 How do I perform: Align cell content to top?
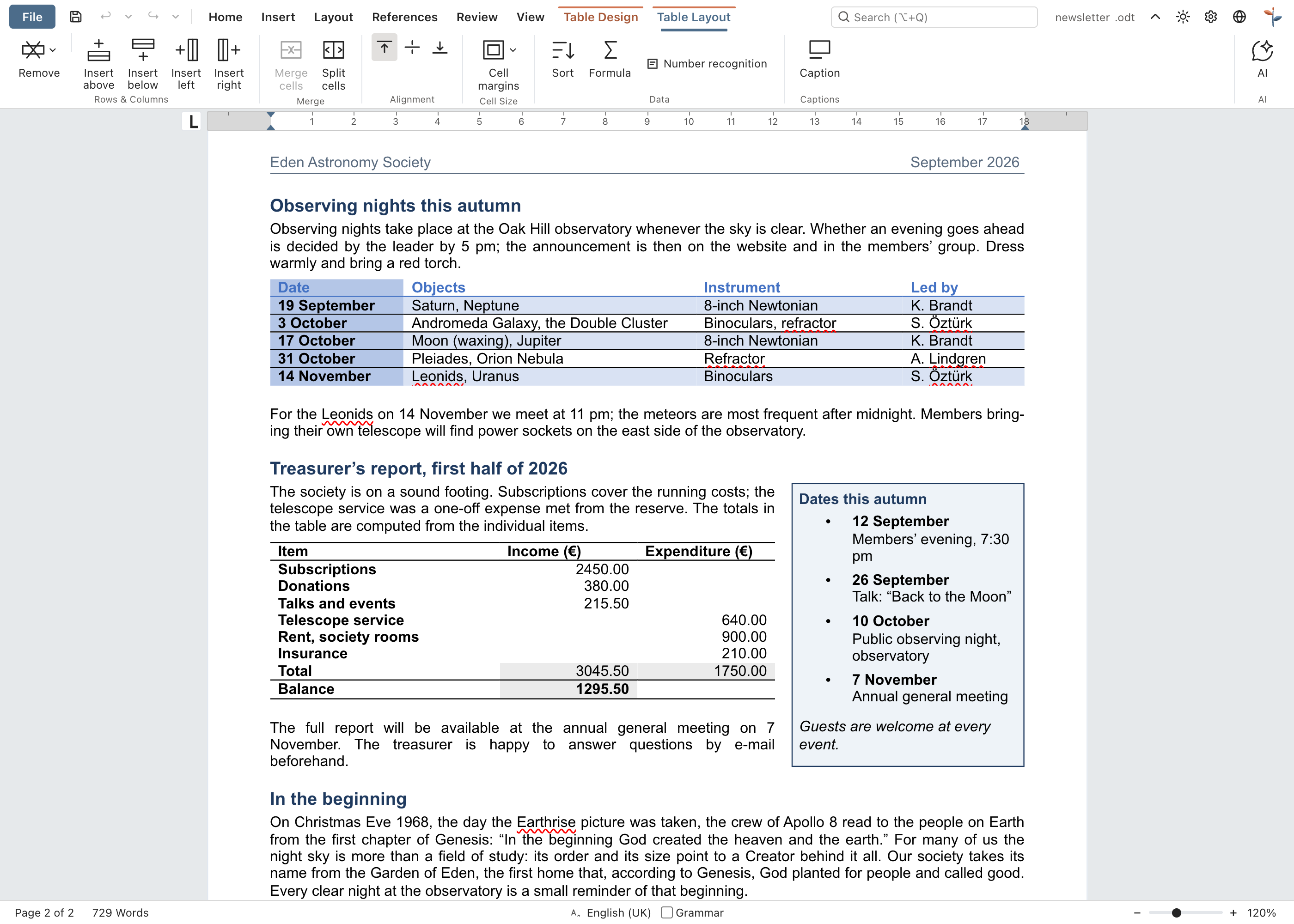point(384,48)
